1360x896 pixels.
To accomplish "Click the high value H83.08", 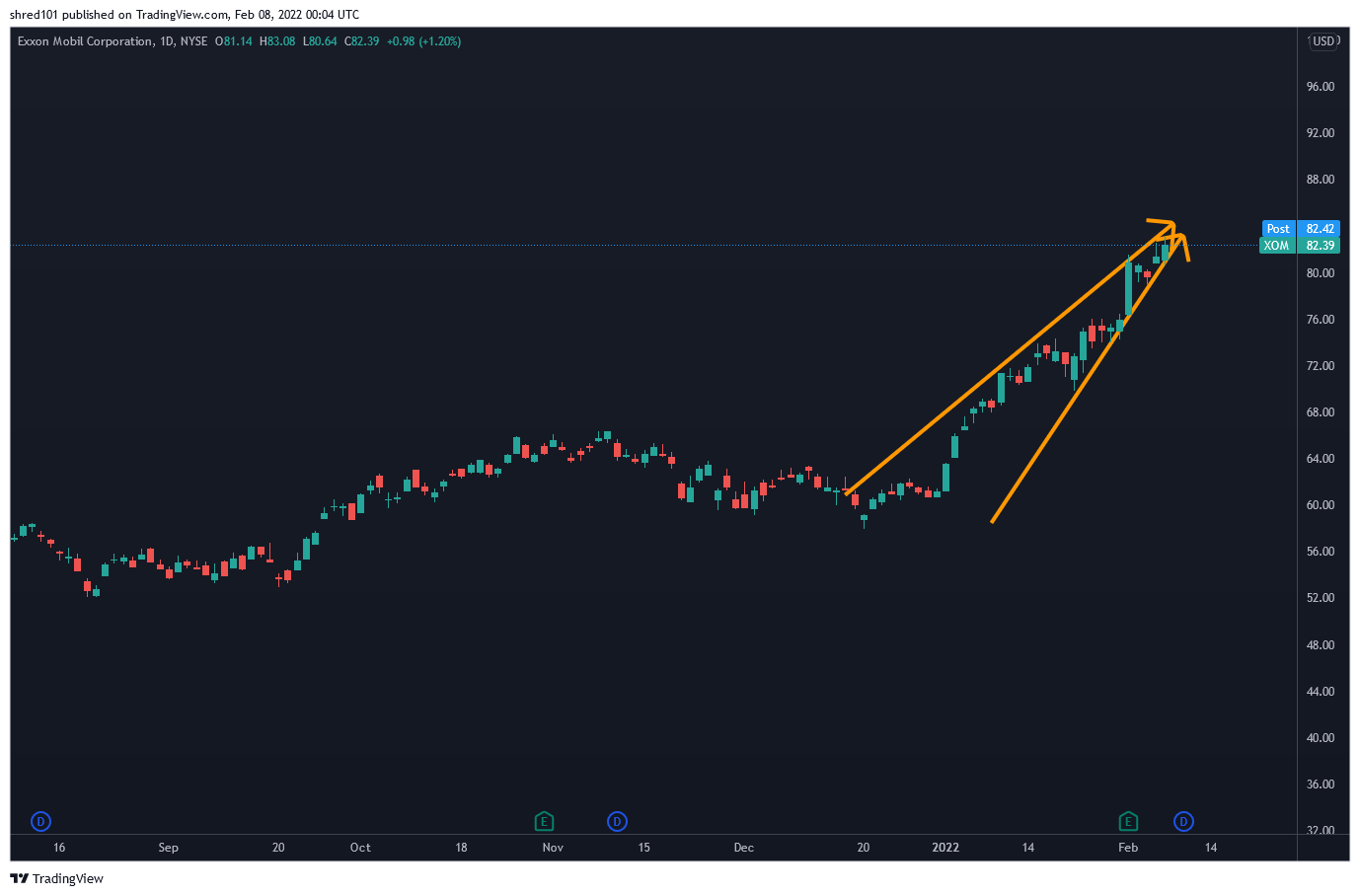I will [x=277, y=41].
